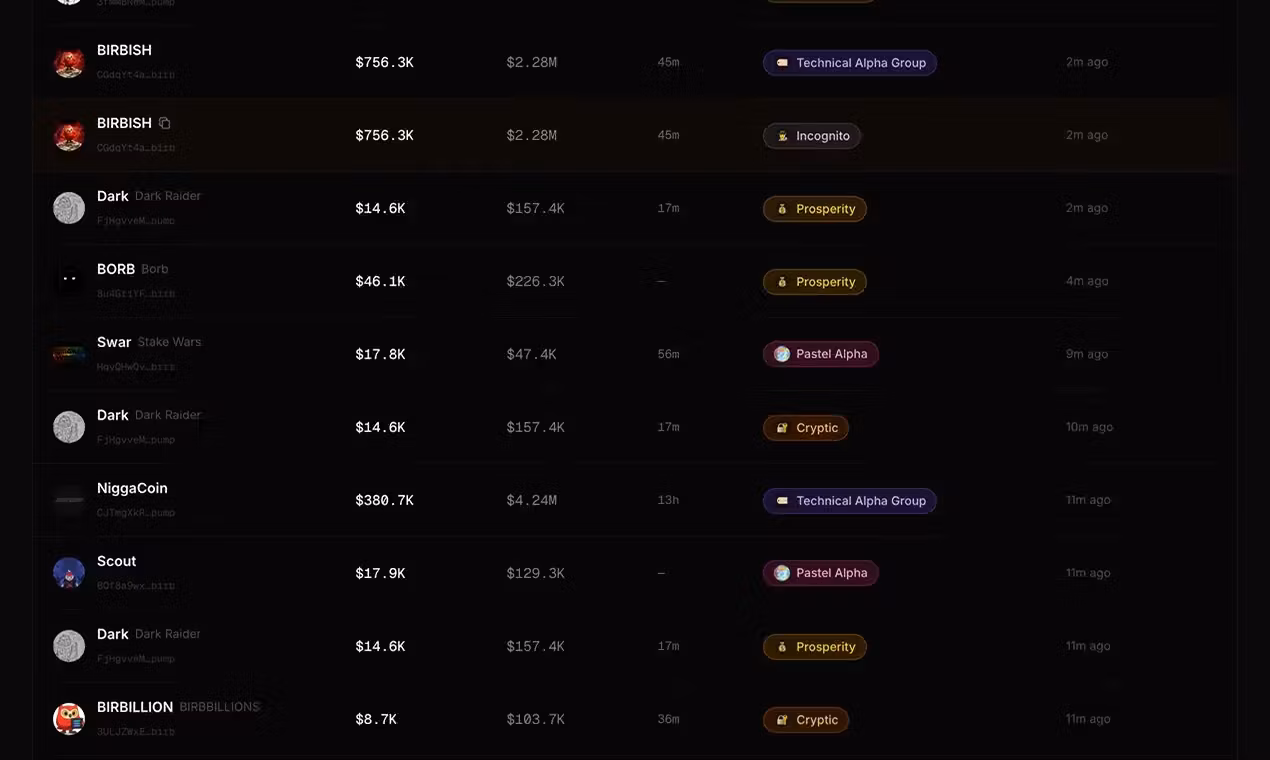Click BIRBISH avatar in Technical Alpha Group row
The width and height of the screenshot is (1270, 760).
(x=69, y=62)
